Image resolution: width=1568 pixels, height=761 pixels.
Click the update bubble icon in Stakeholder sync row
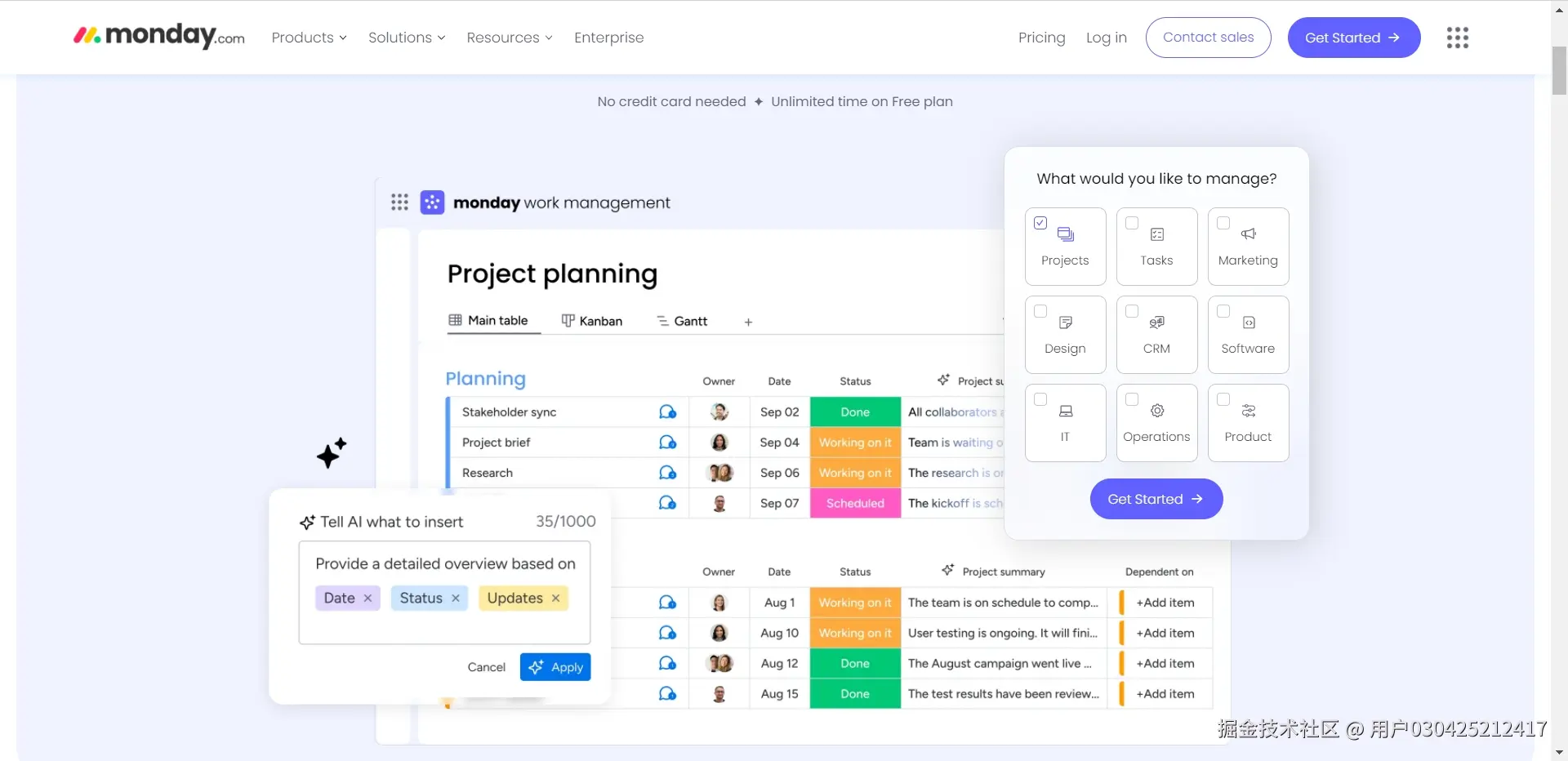coord(667,412)
